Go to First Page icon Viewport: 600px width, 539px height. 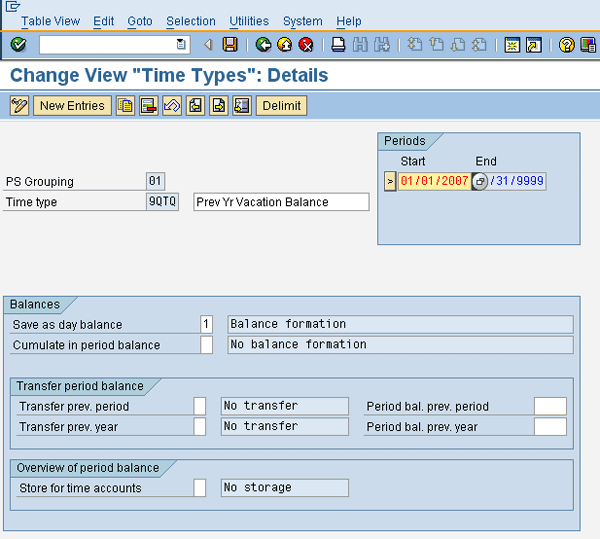point(414,45)
